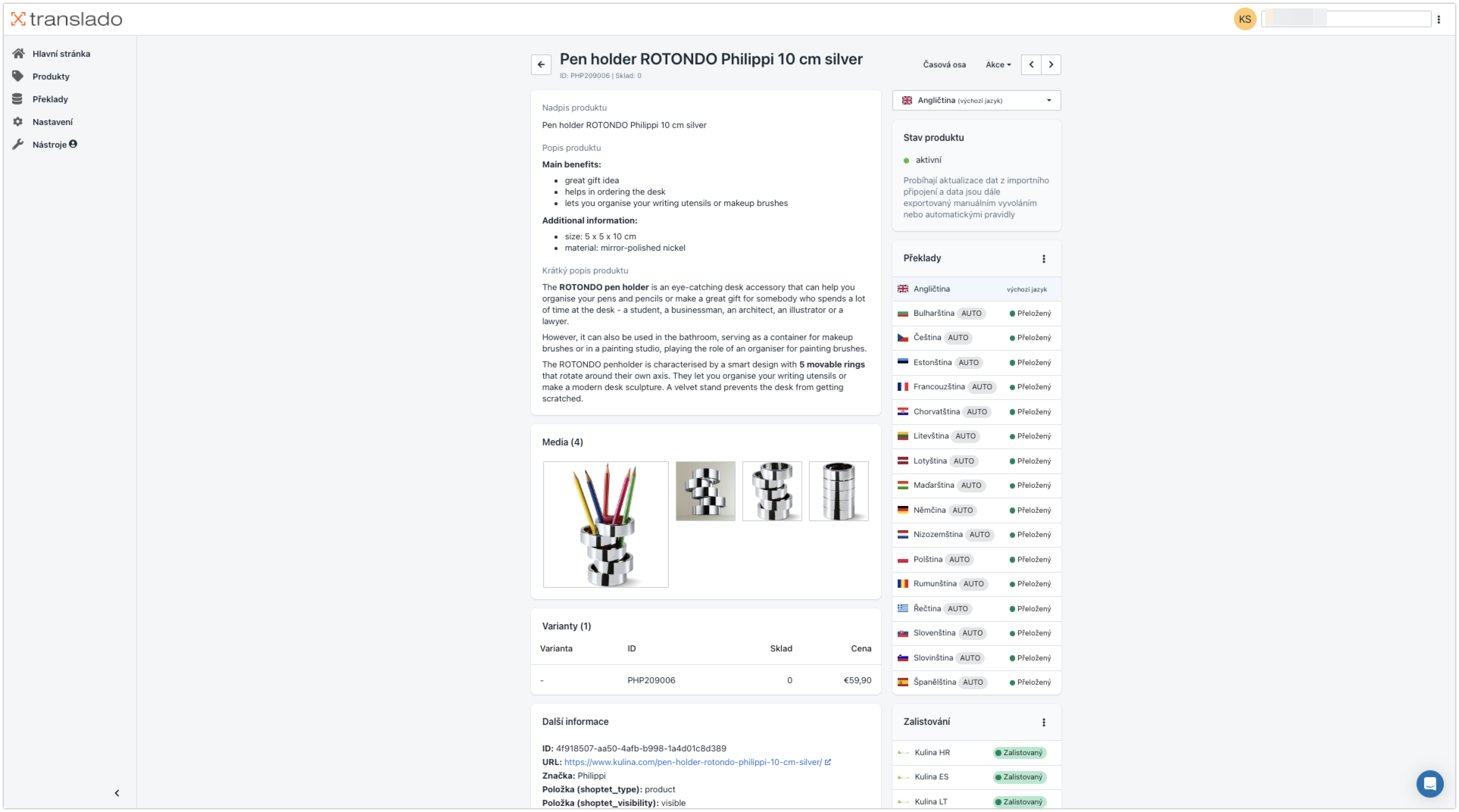Click the Zalistovaný badge for Kulina ES

[1020, 778]
